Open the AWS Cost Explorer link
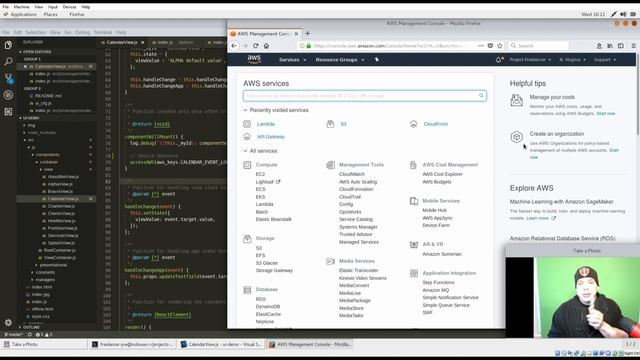This screenshot has height=360, width=640. (442, 174)
